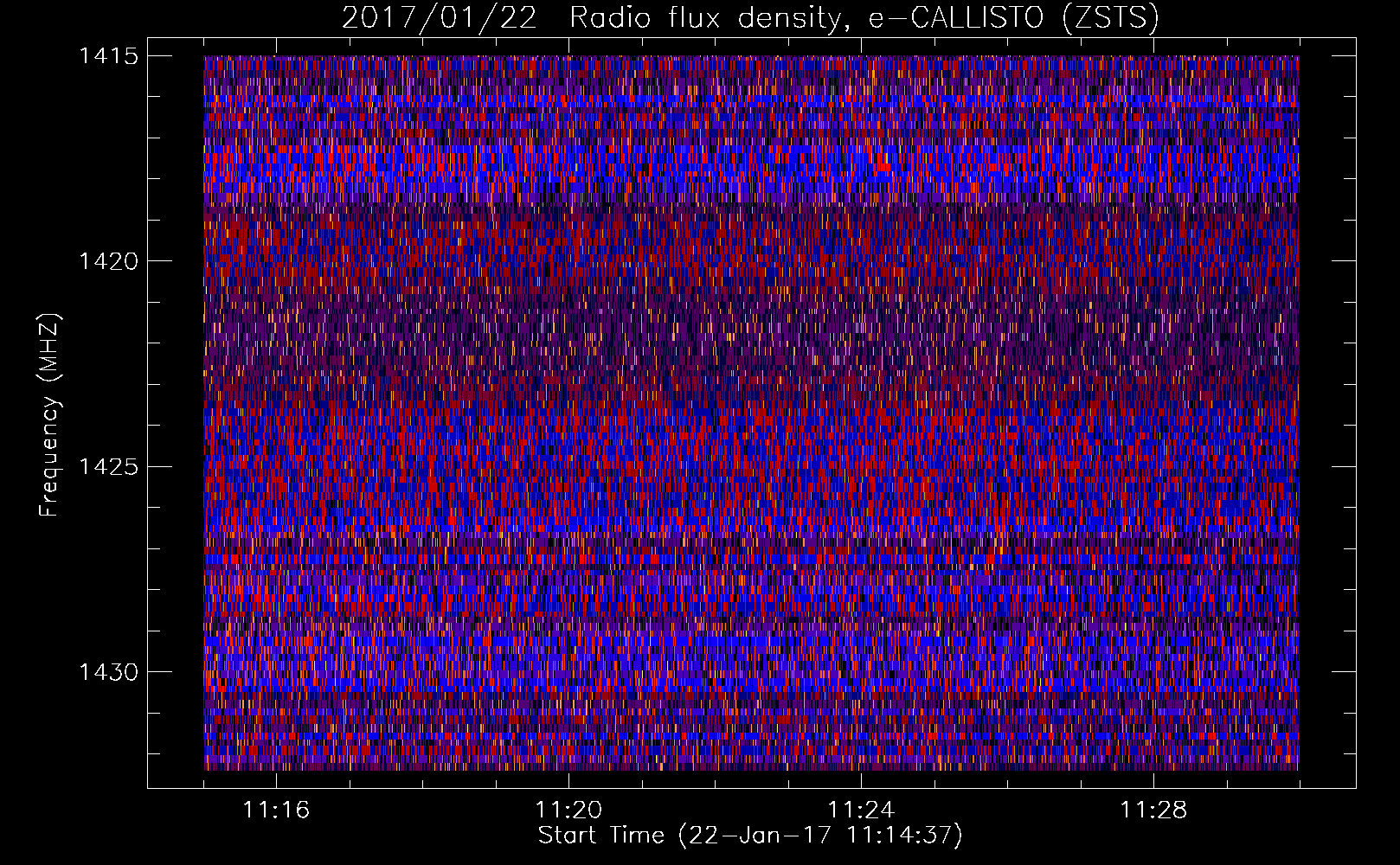Select the 1420 frequency axis label
This screenshot has width=1400, height=865.
[x=108, y=261]
